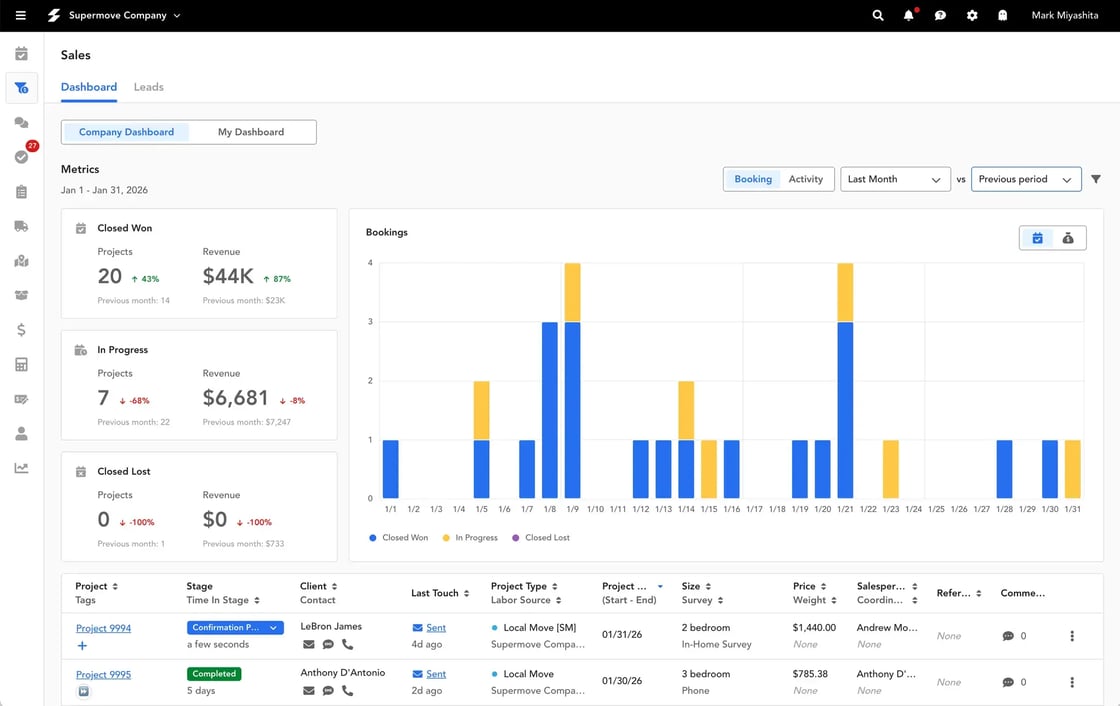Toggle Closed Won legend series
The image size is (1120, 706).
pos(399,538)
